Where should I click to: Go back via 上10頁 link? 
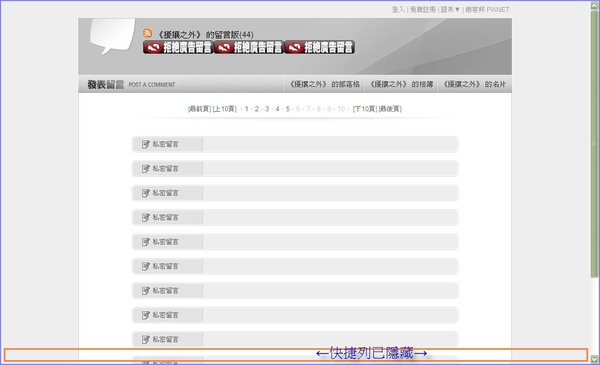click(x=224, y=109)
